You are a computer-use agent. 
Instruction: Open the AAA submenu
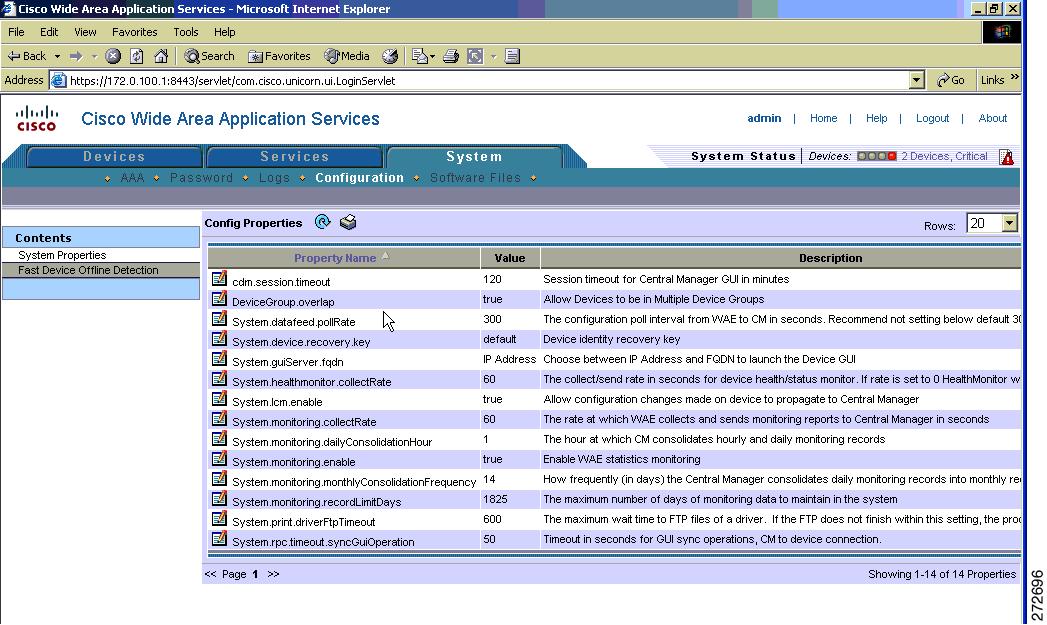(132, 178)
